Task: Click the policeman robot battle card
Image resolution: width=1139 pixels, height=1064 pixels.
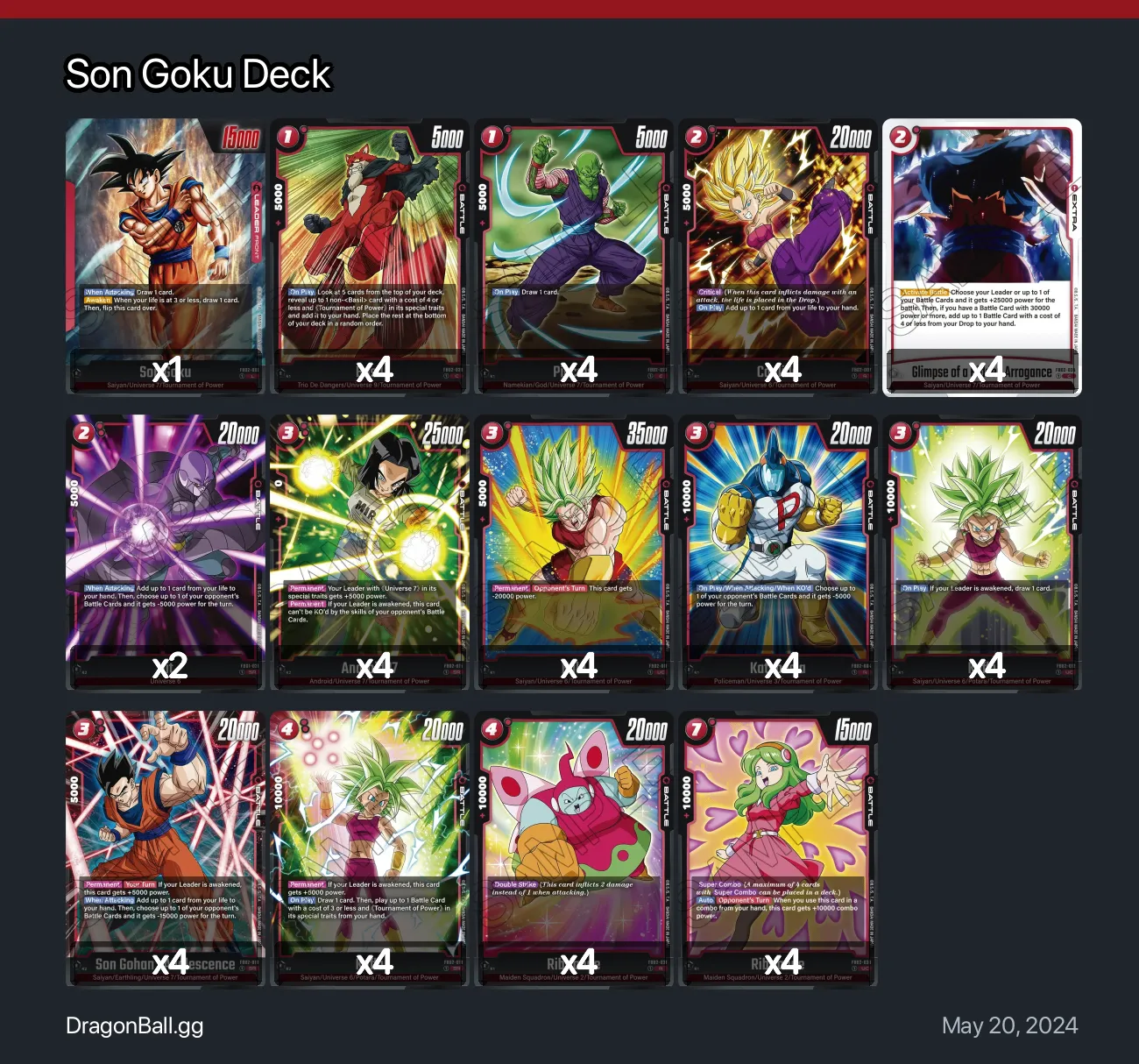Action: 778,553
